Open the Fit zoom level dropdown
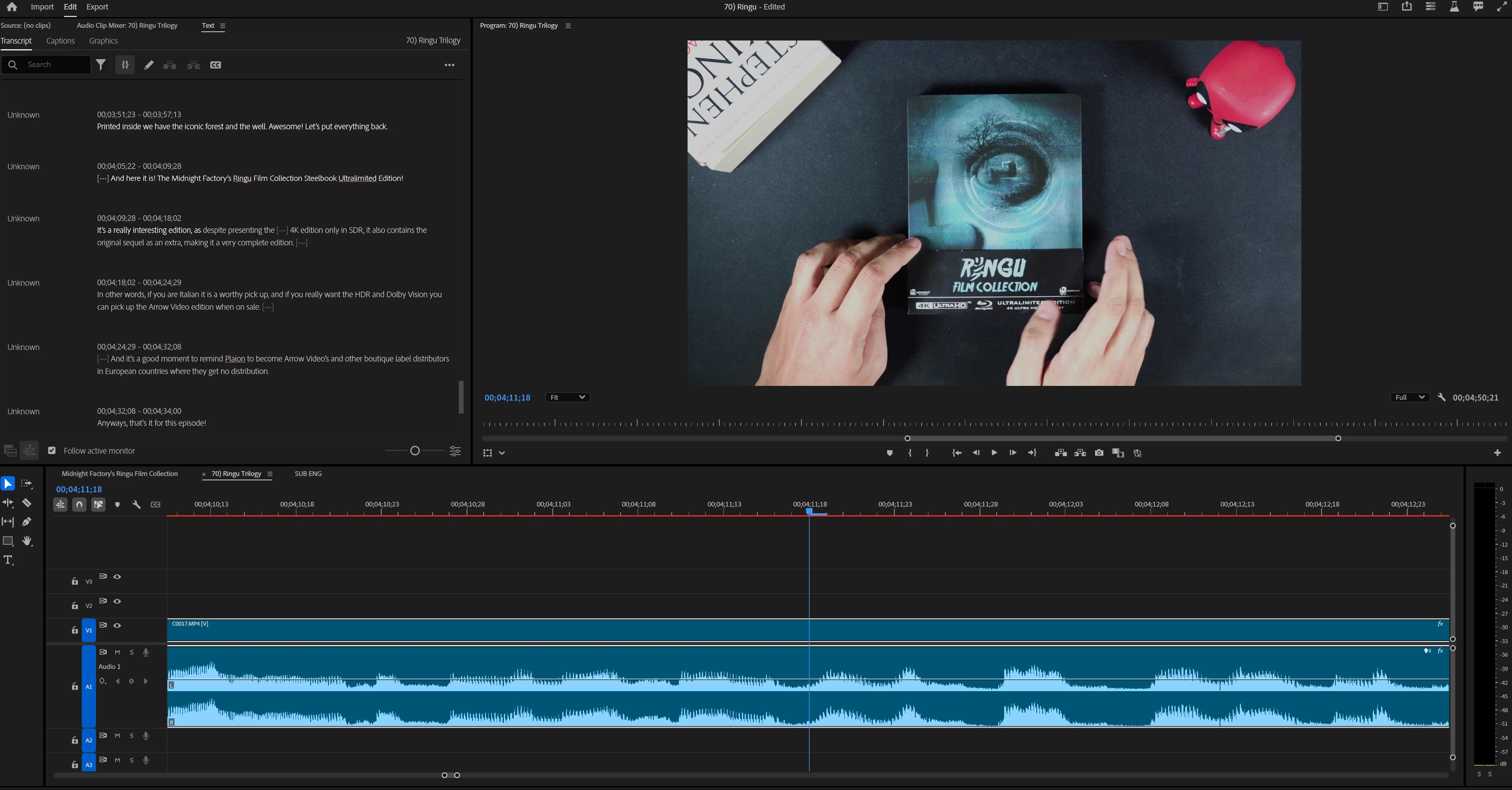1512x790 pixels. [567, 398]
